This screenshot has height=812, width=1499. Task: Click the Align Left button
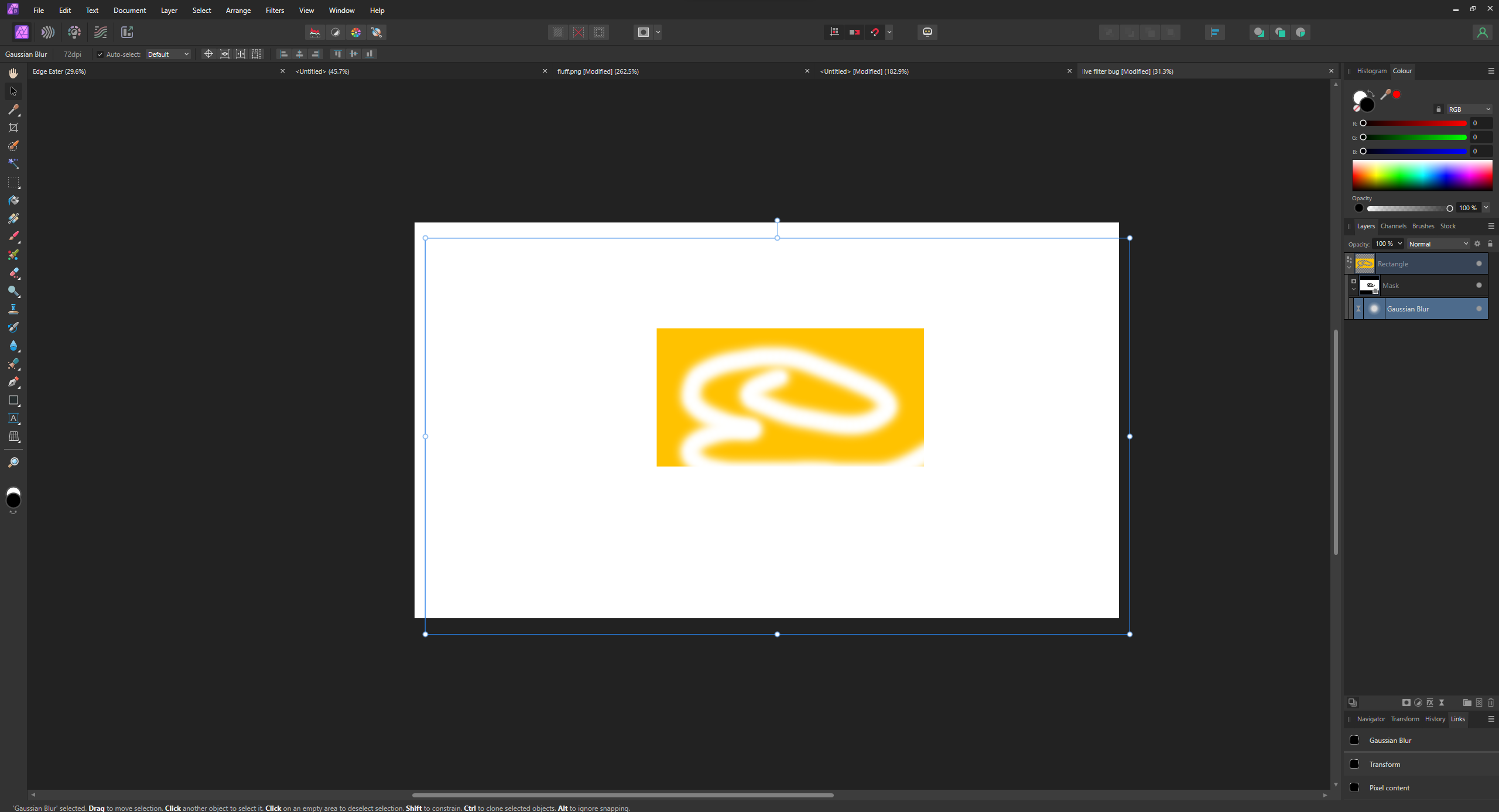pos(283,54)
